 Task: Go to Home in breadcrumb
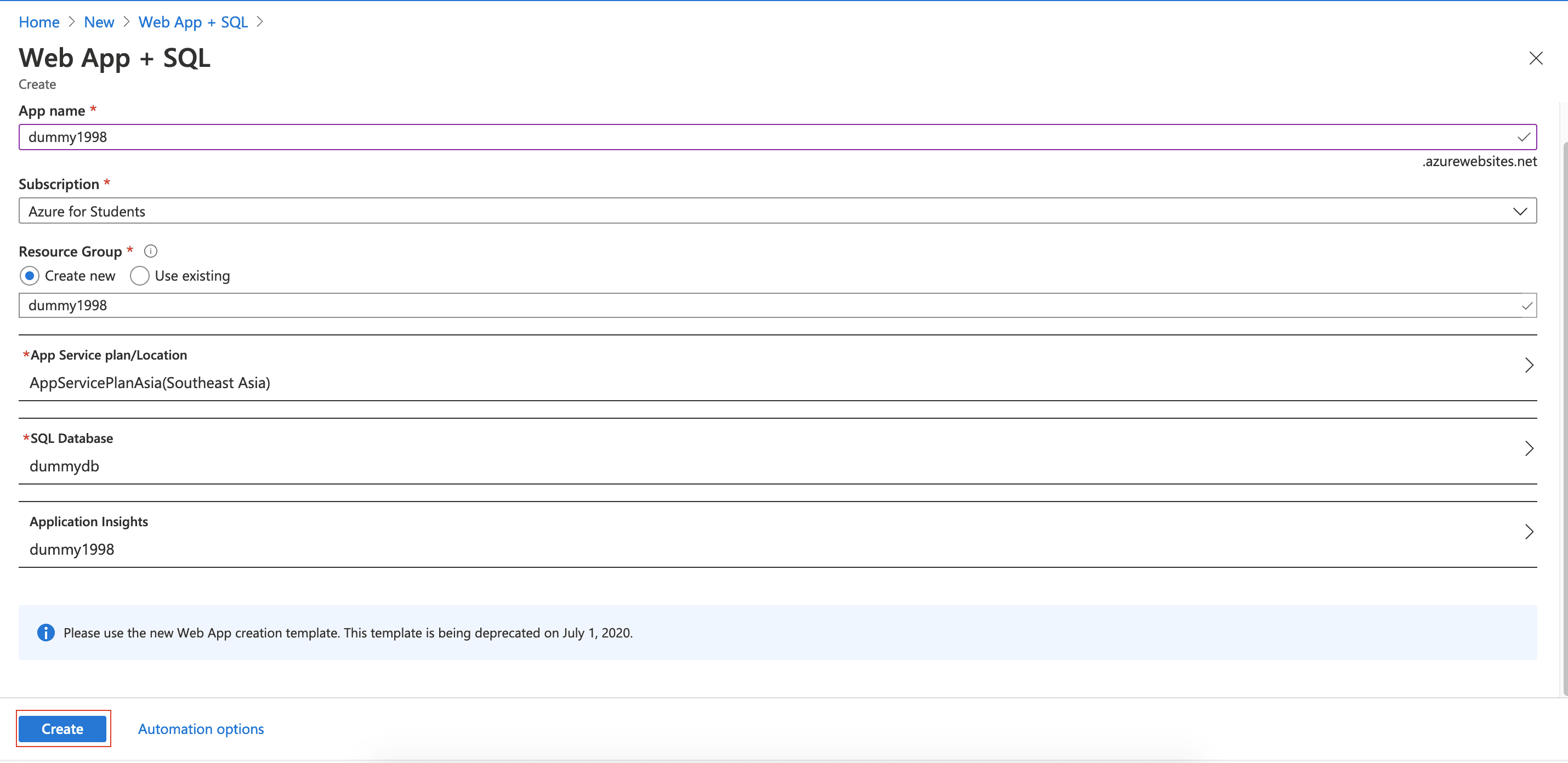pyautogui.click(x=39, y=22)
